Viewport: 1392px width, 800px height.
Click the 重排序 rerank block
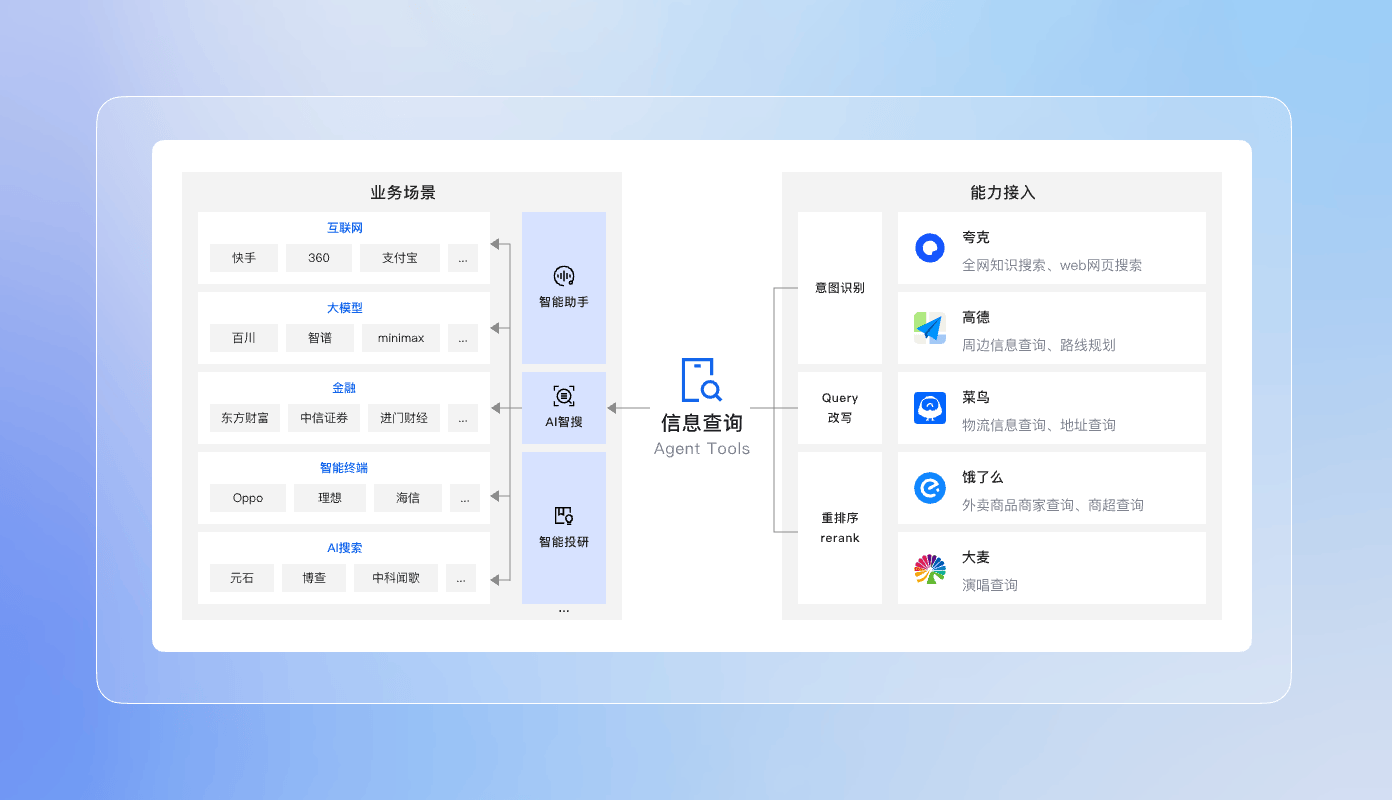point(840,528)
